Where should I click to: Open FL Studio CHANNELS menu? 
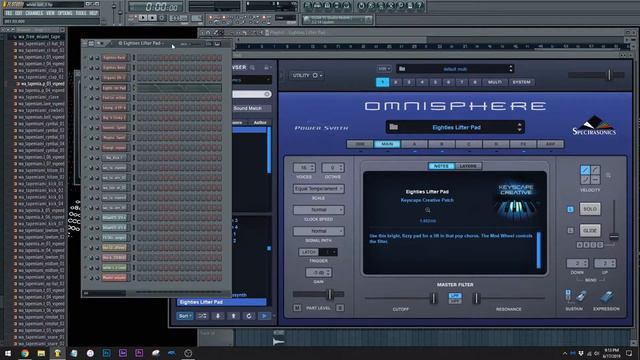point(34,13)
